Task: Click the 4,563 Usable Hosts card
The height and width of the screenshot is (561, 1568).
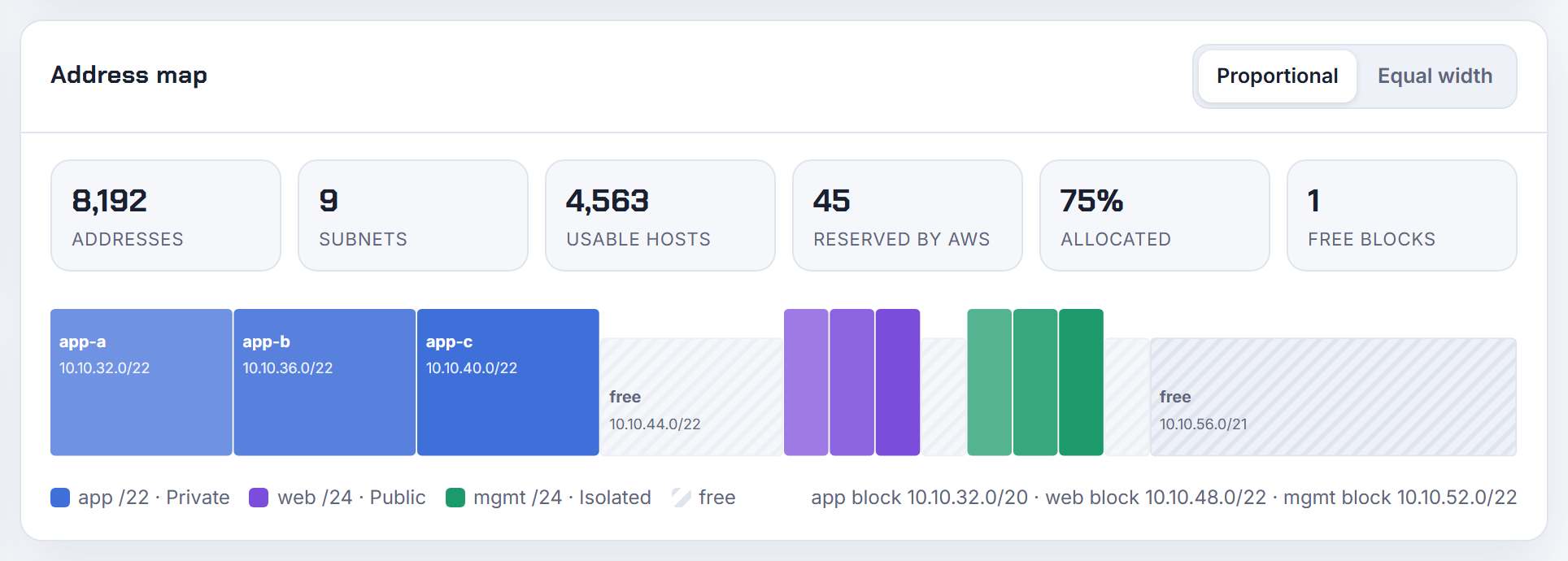Action: point(660,215)
